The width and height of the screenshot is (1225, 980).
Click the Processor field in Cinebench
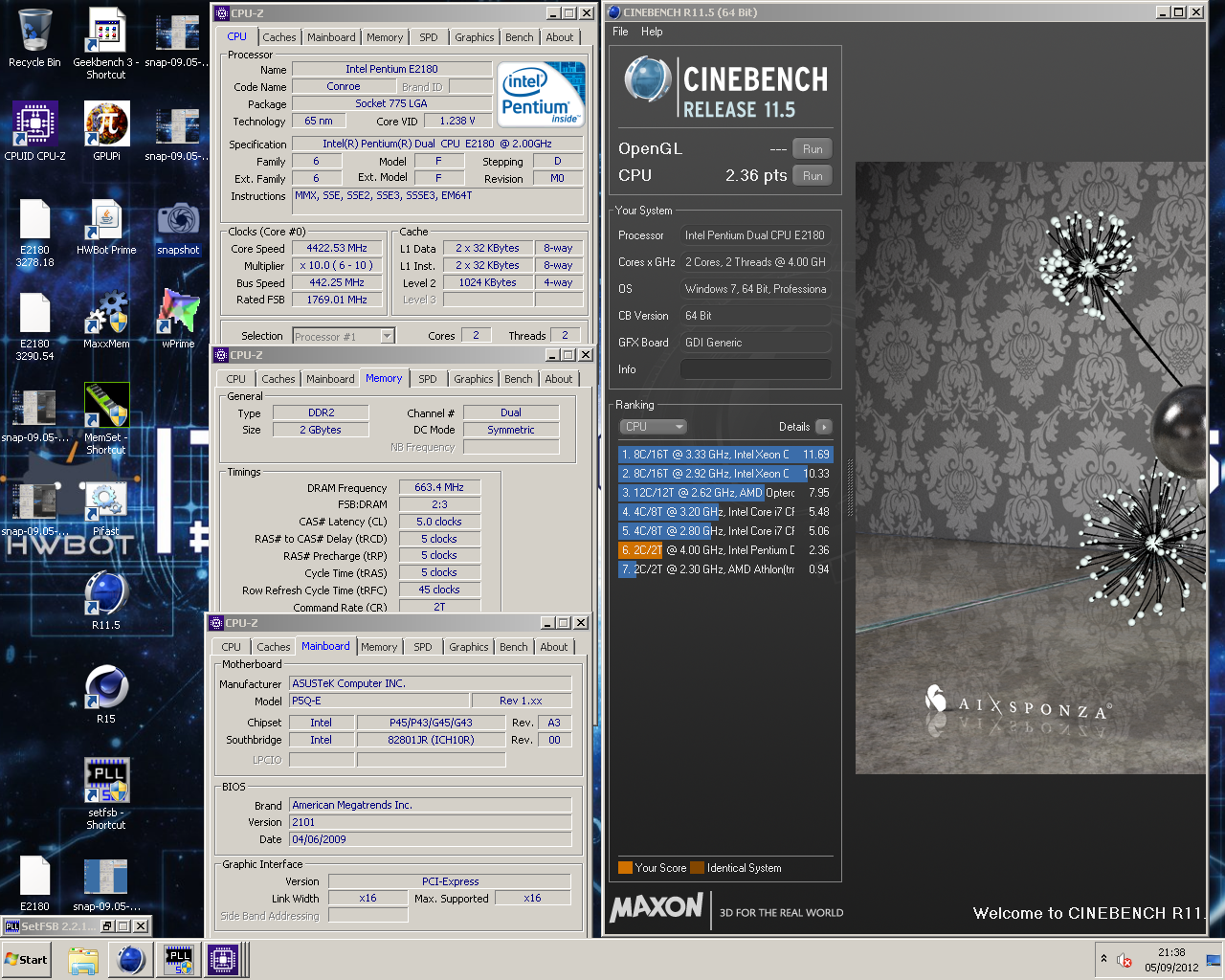pyautogui.click(x=756, y=235)
